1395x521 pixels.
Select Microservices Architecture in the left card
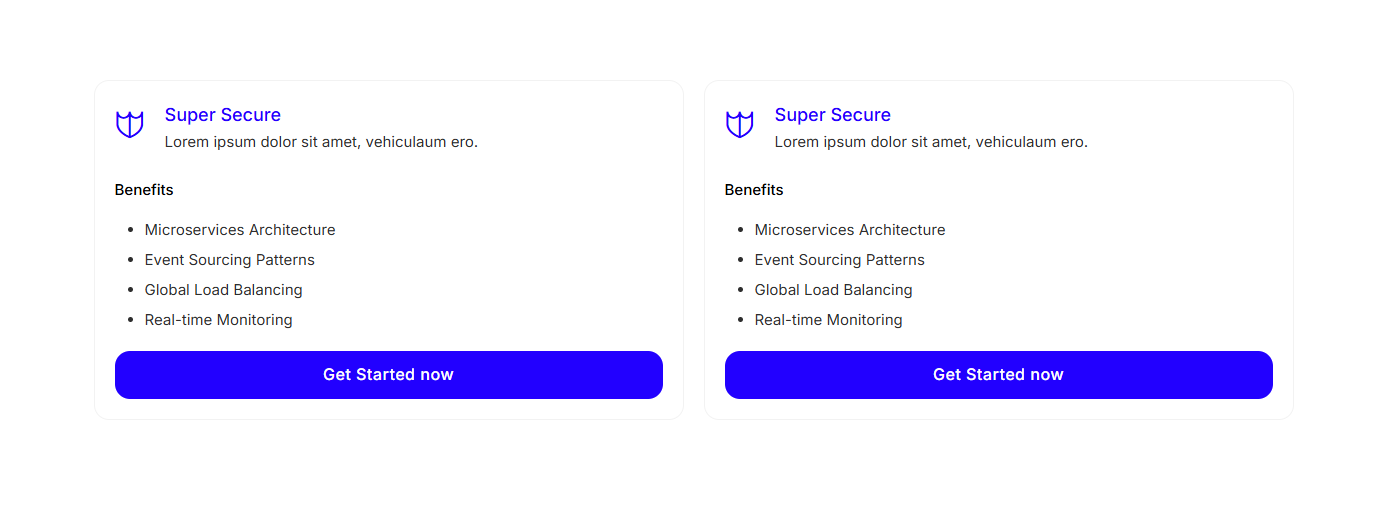pyautogui.click(x=240, y=230)
